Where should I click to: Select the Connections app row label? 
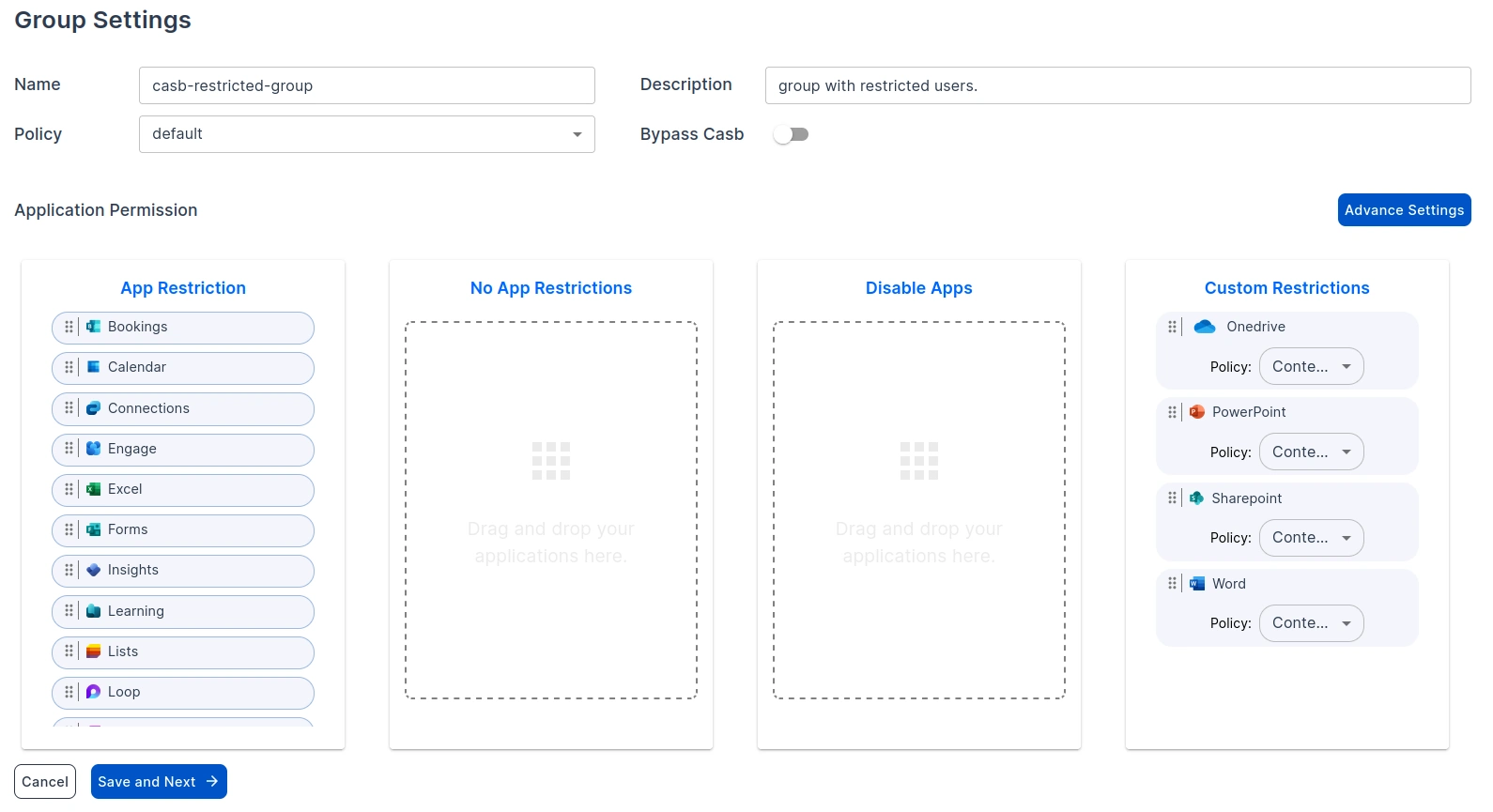148,408
